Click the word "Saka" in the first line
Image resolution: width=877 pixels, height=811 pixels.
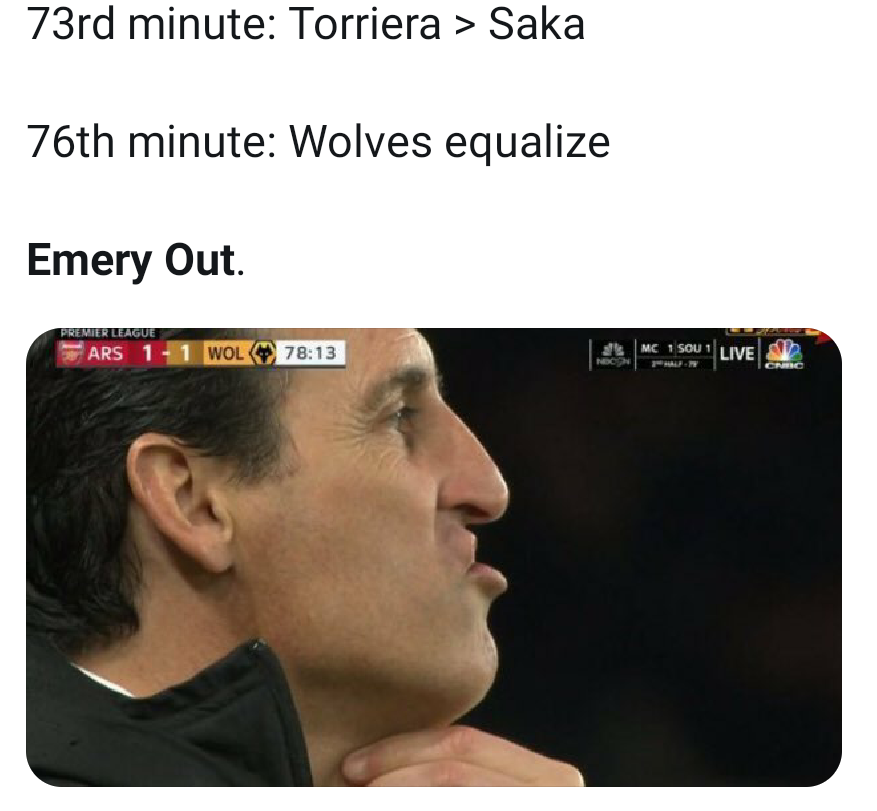(536, 25)
